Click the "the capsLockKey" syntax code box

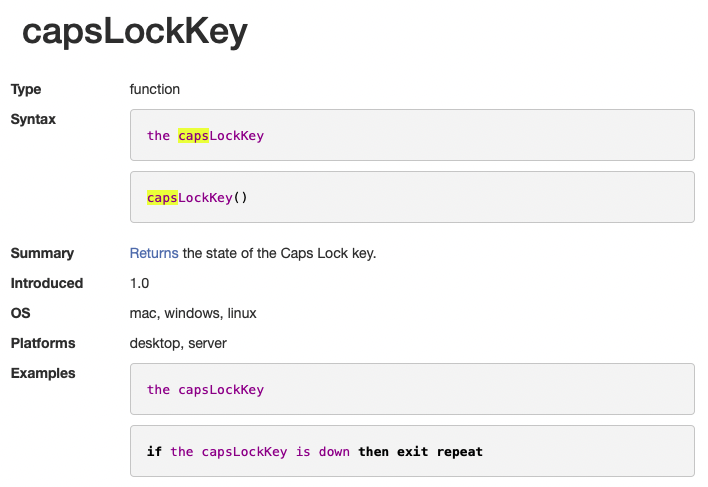pos(412,135)
